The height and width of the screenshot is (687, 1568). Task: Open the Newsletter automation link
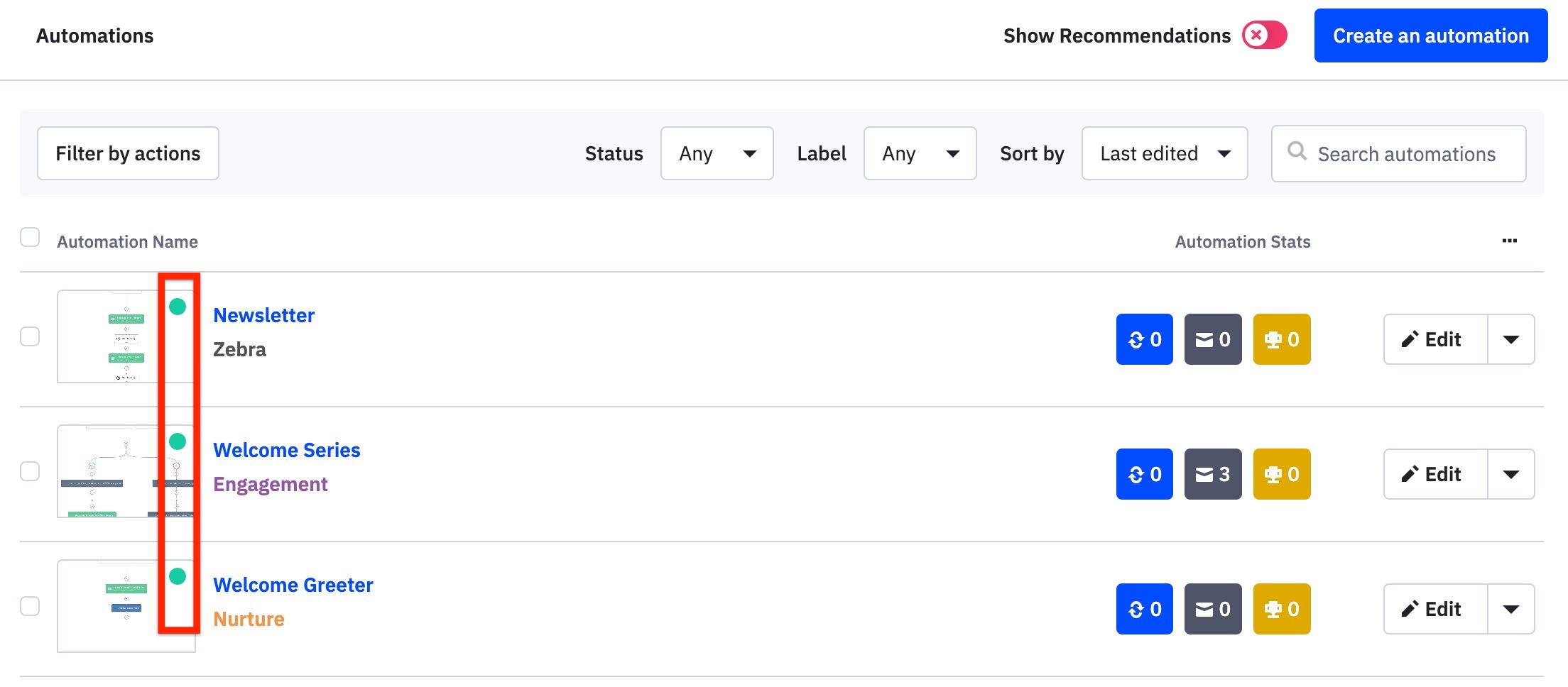(x=263, y=315)
